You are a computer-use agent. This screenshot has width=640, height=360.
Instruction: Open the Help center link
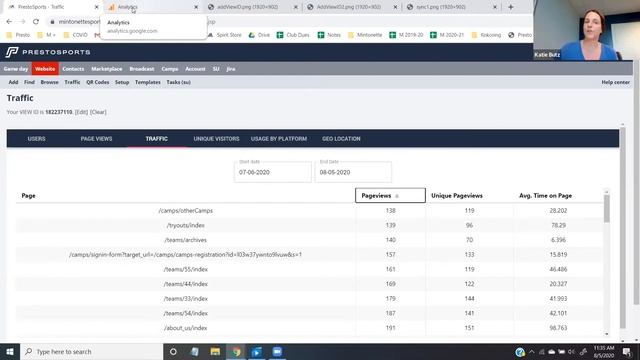click(616, 82)
